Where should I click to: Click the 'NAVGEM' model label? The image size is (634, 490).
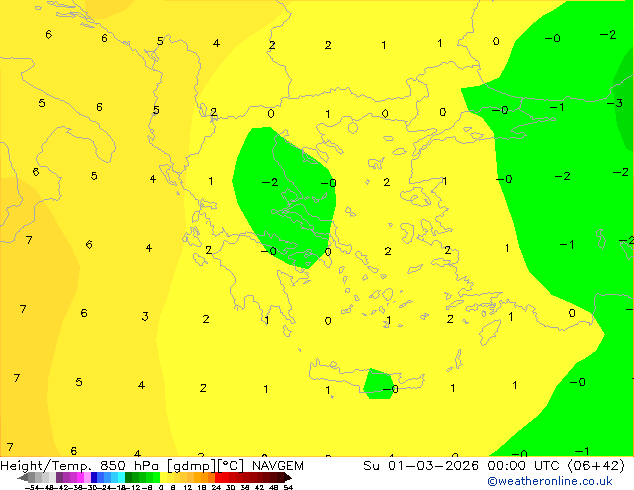pos(278,466)
